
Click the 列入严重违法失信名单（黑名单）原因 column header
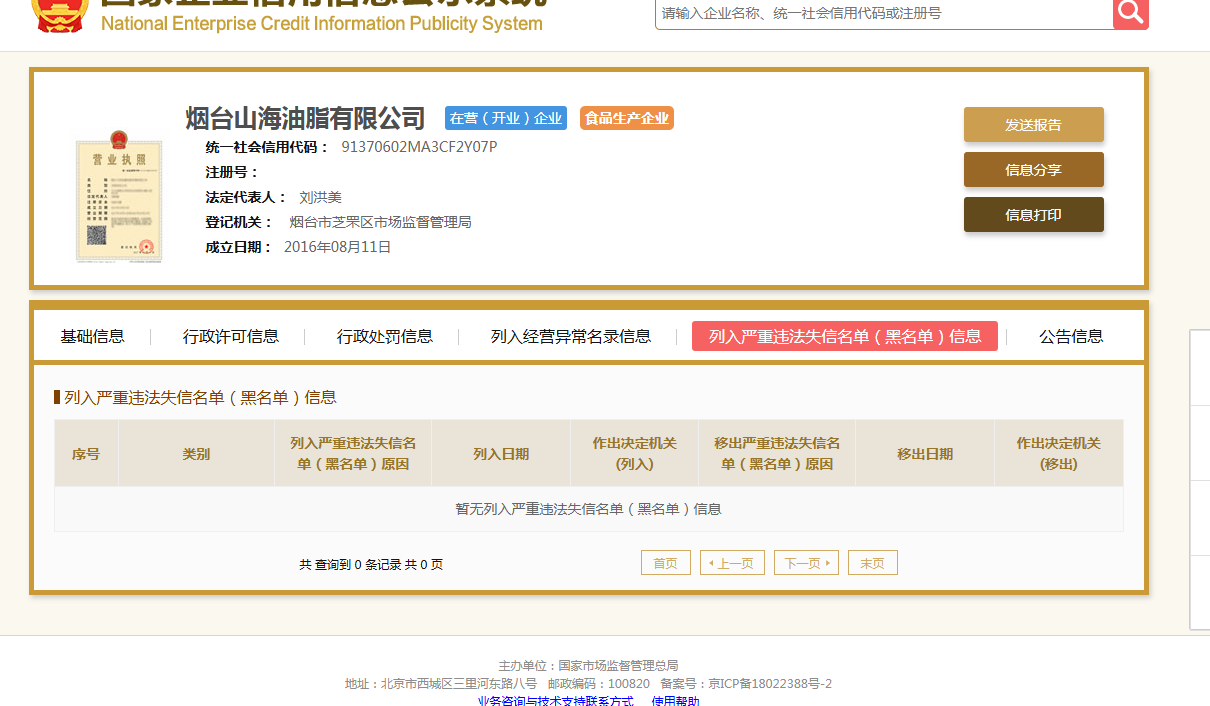click(x=353, y=453)
